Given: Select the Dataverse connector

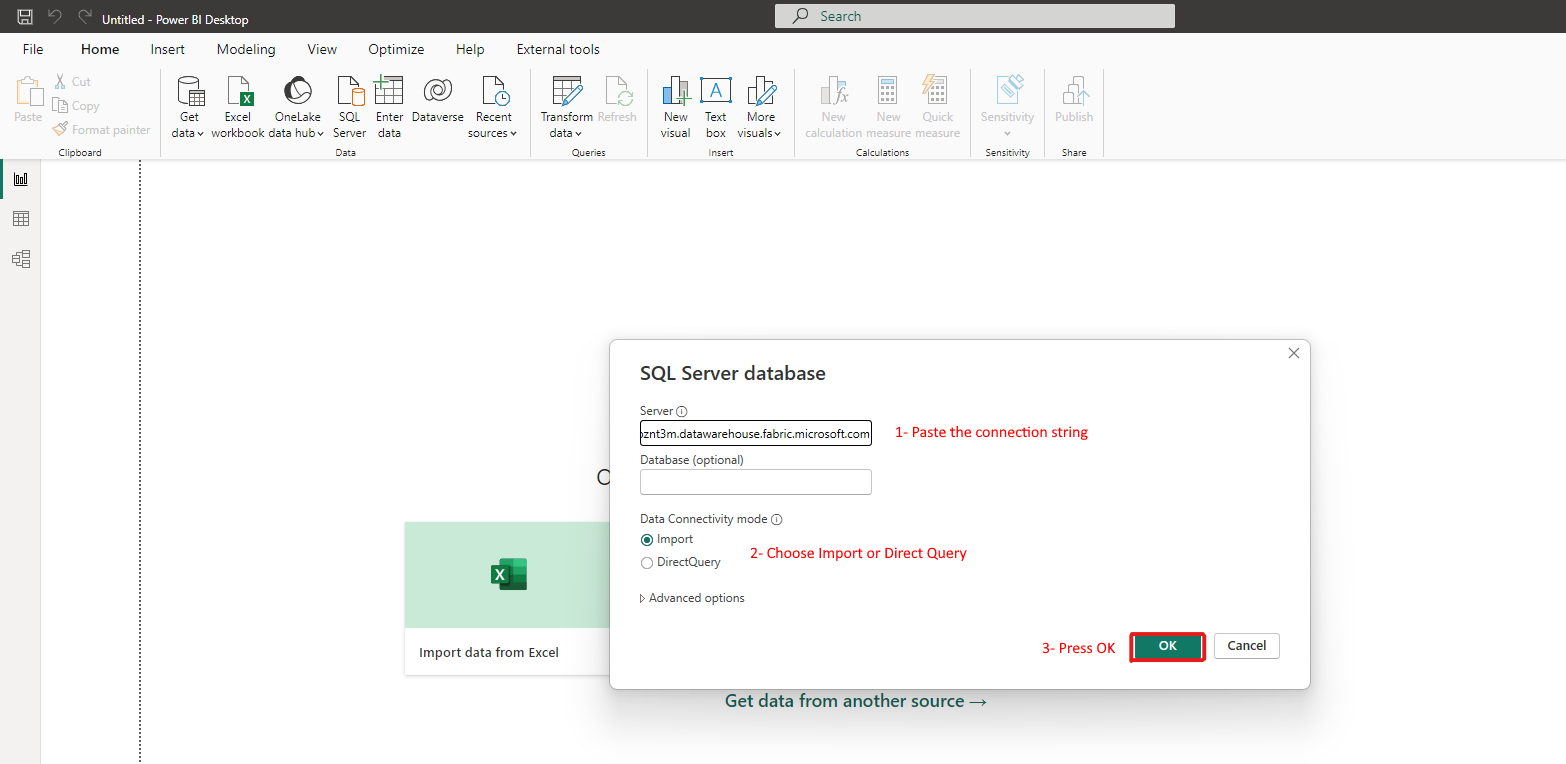Looking at the screenshot, I should pyautogui.click(x=437, y=104).
